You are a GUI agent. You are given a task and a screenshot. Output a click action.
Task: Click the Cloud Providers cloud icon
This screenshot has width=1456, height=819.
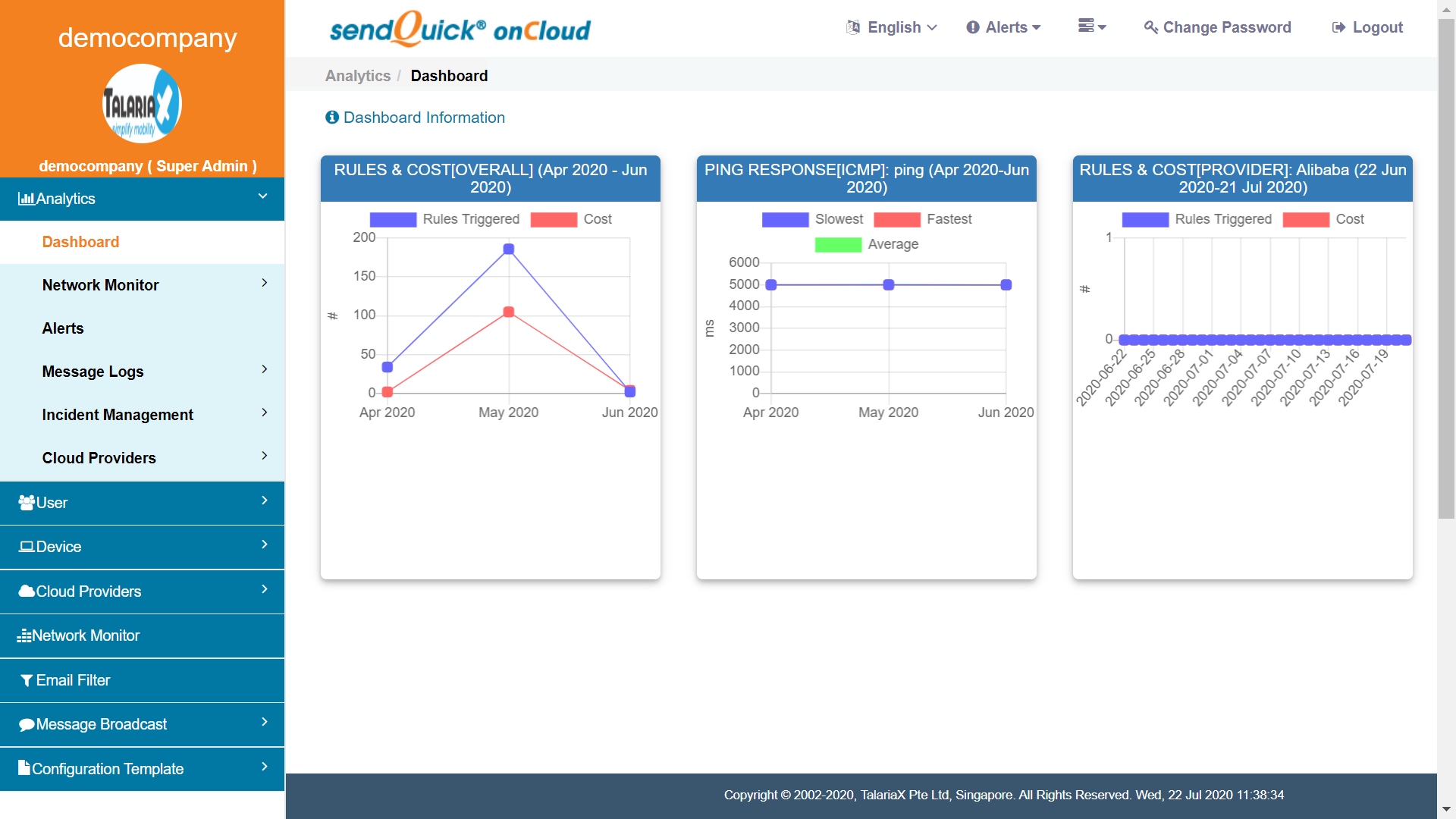(x=27, y=591)
